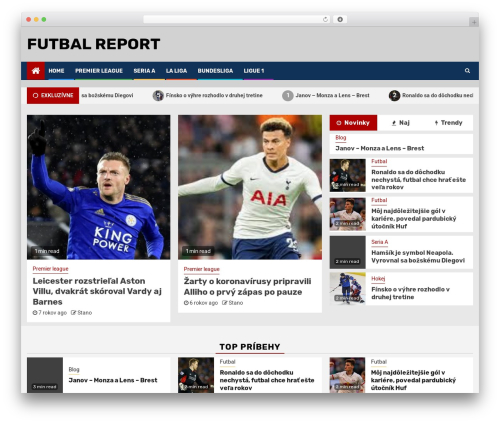Image resolution: width=500 pixels, height=423 pixels.
Task: Click the Hokej category tag
Action: pos(378,279)
